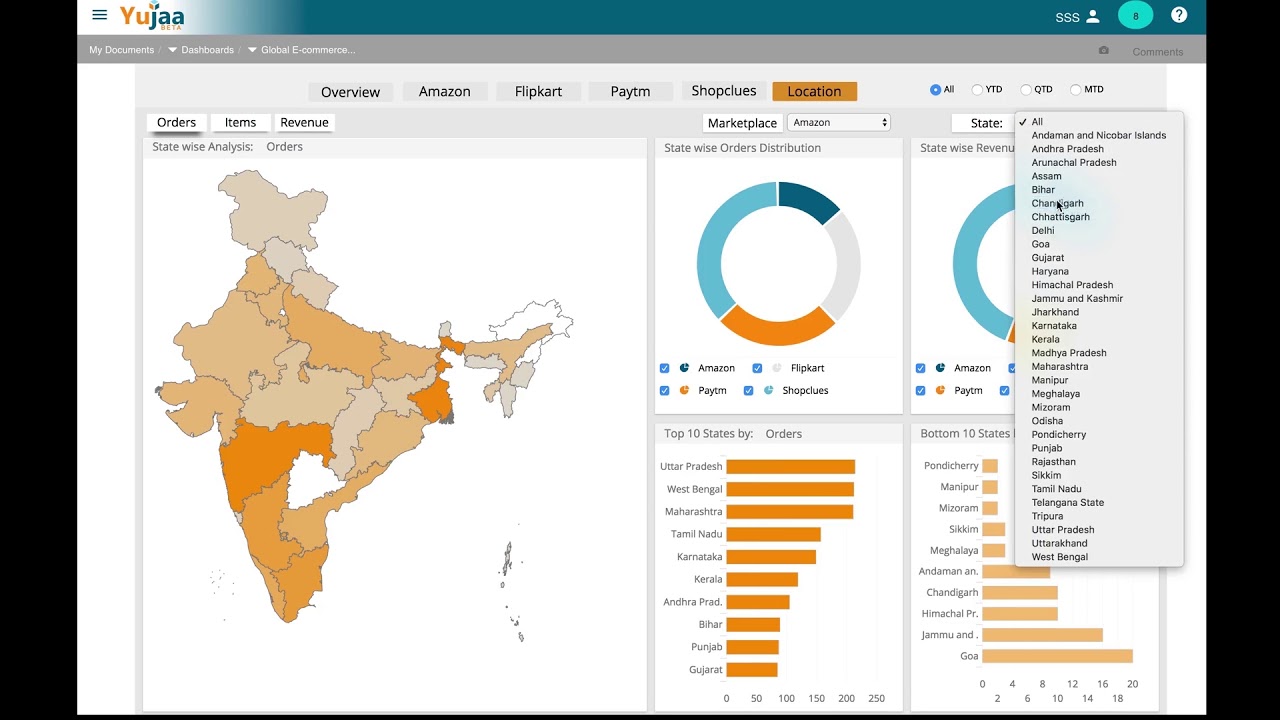The image size is (1280, 720).
Task: Click the Kerala bar in Top 10
Action: coord(762,579)
